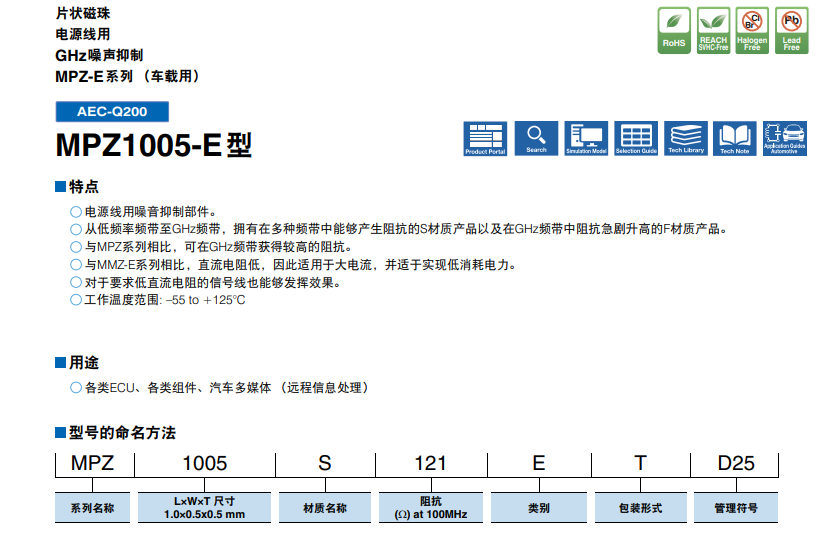Click the 121 impedance code segment
The width and height of the screenshot is (836, 552).
[431, 463]
